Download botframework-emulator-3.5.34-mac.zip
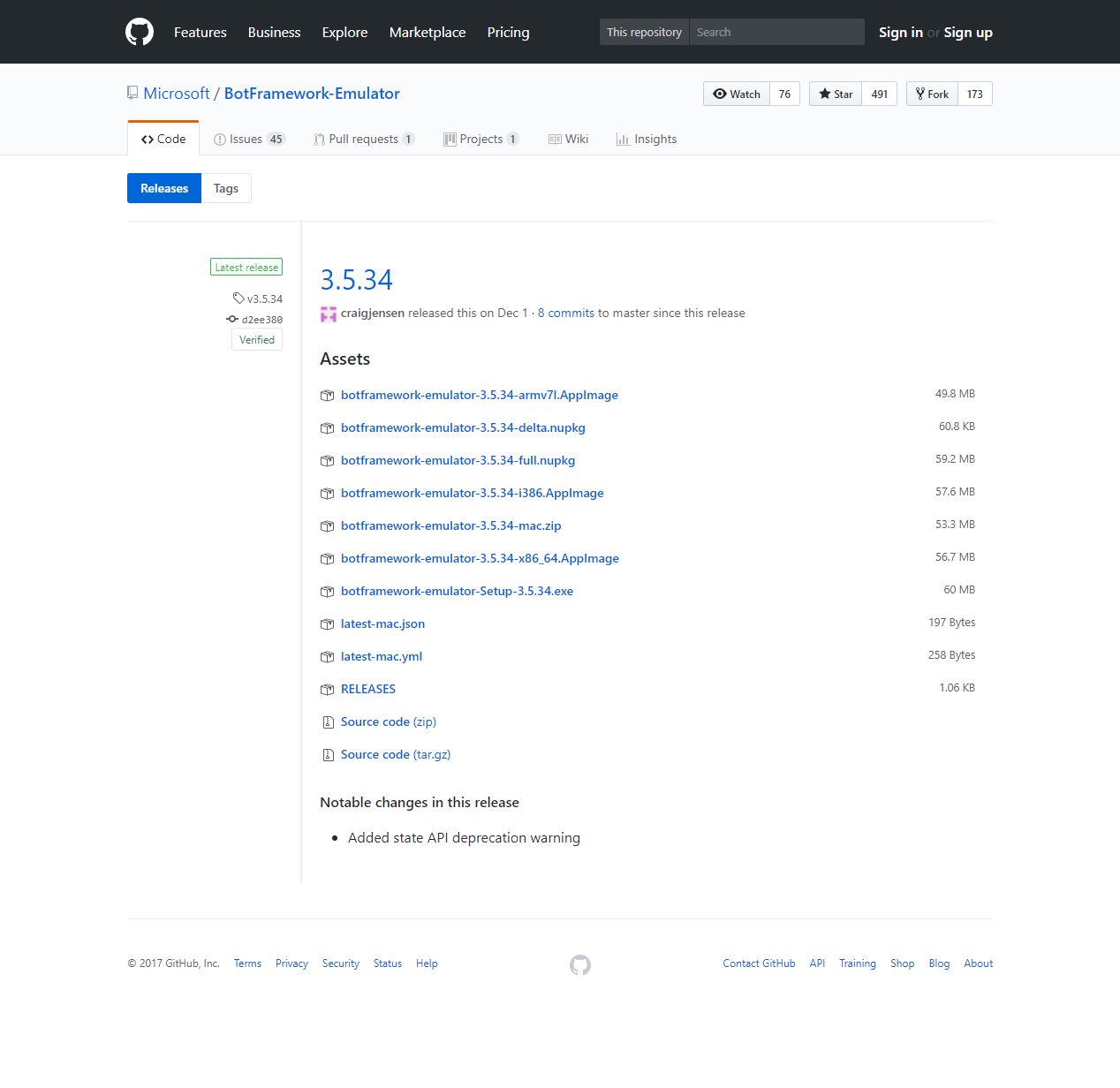 tap(450, 525)
